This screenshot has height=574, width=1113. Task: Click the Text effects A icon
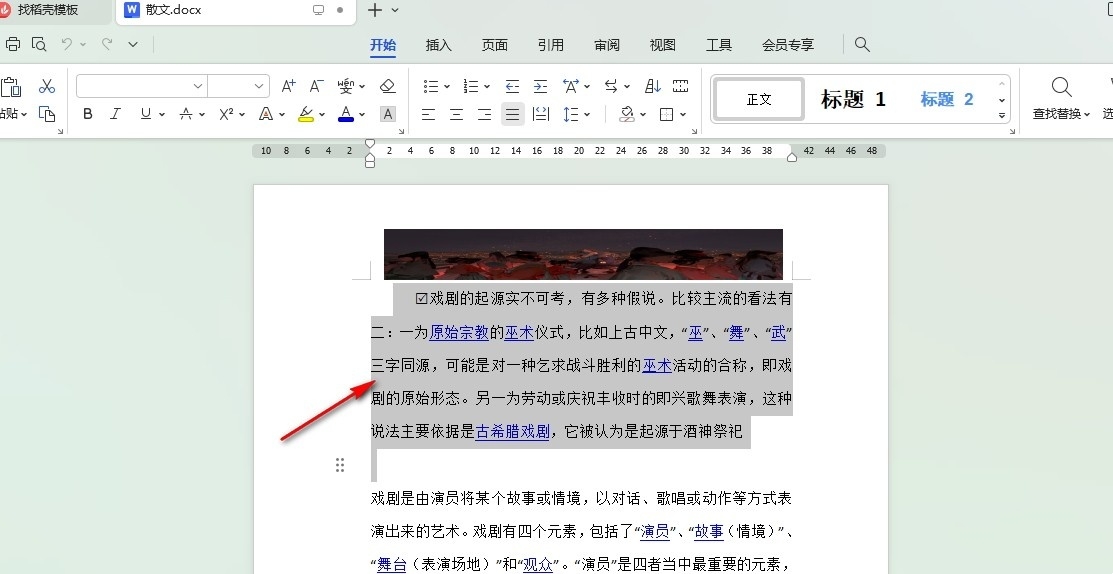pyautogui.click(x=266, y=114)
